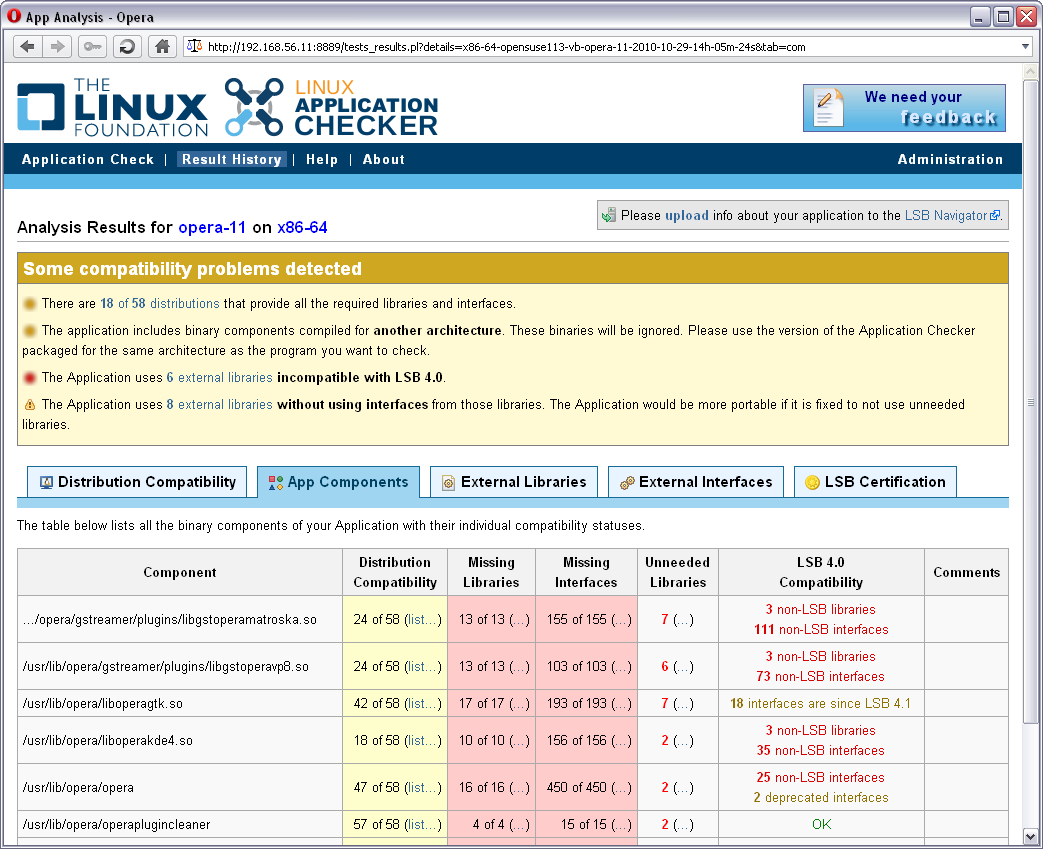Expand unneeded libraries '6' for libgstoperavp8.so
This screenshot has height=849, width=1043.
pos(683,666)
